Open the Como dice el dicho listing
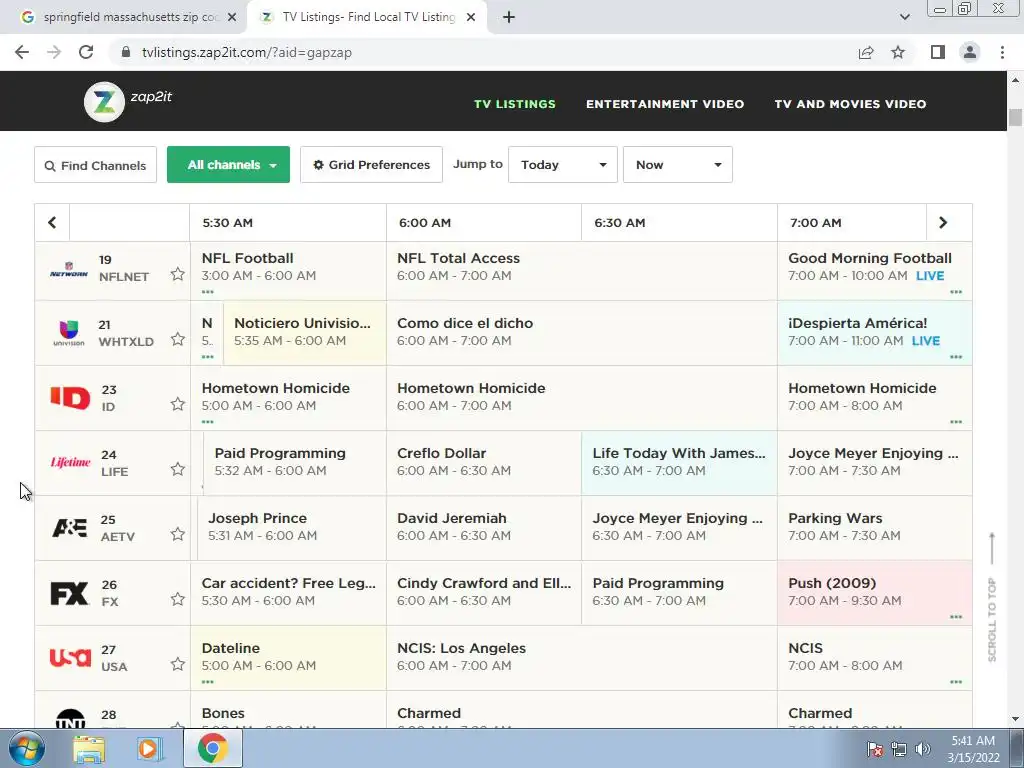This screenshot has height=768, width=1024. pos(581,332)
